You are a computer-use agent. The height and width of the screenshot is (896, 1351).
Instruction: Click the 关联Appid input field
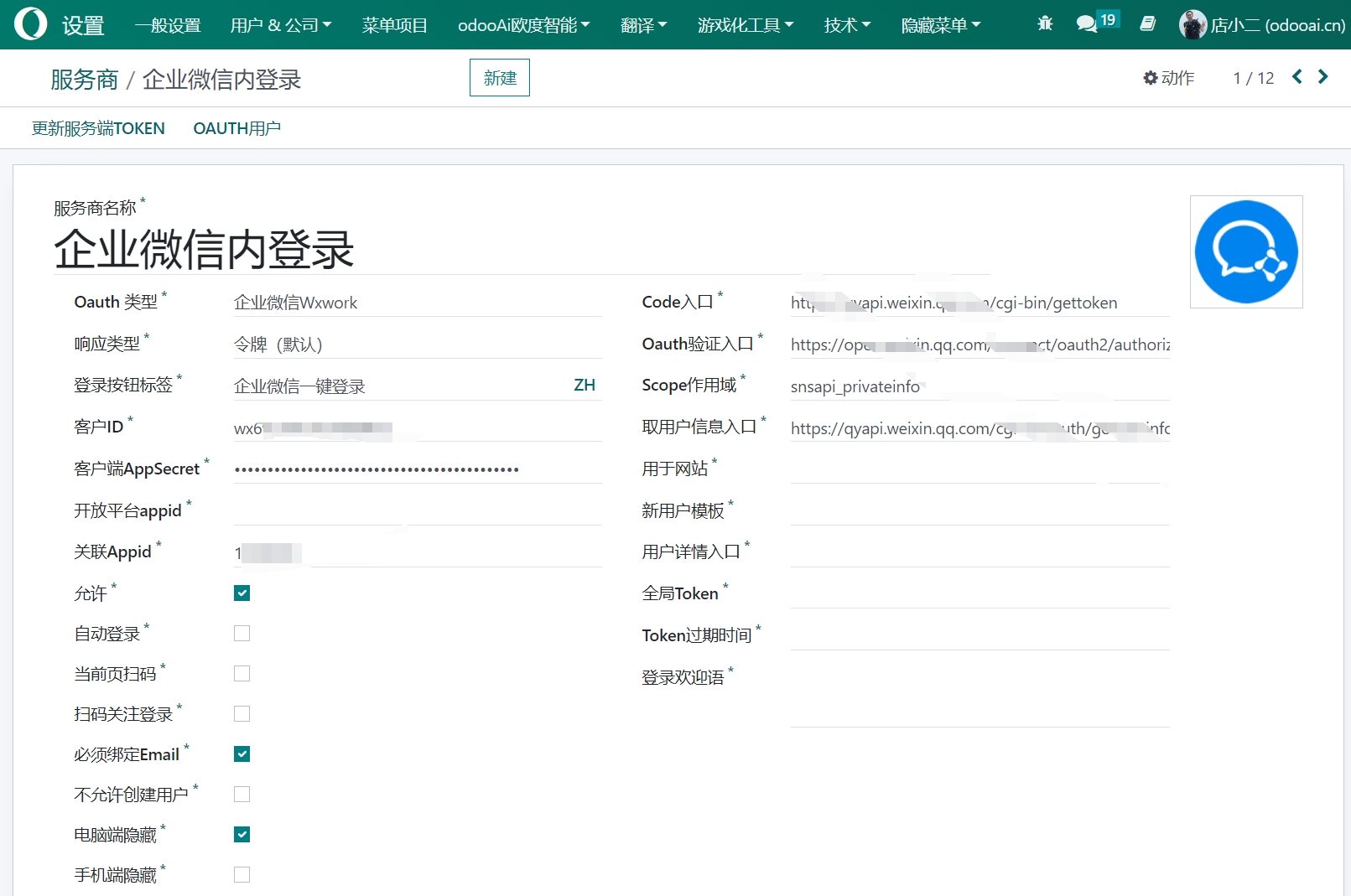point(418,553)
